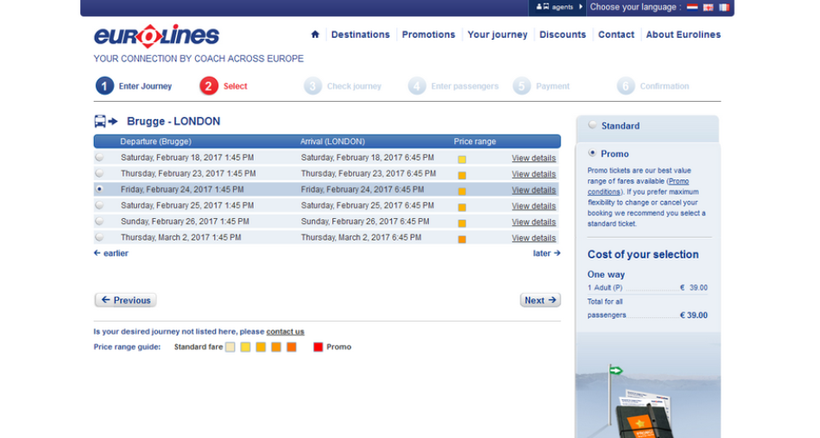Switch language via the French flag
The width and height of the screenshot is (820, 438).
pyautogui.click(x=724, y=7)
